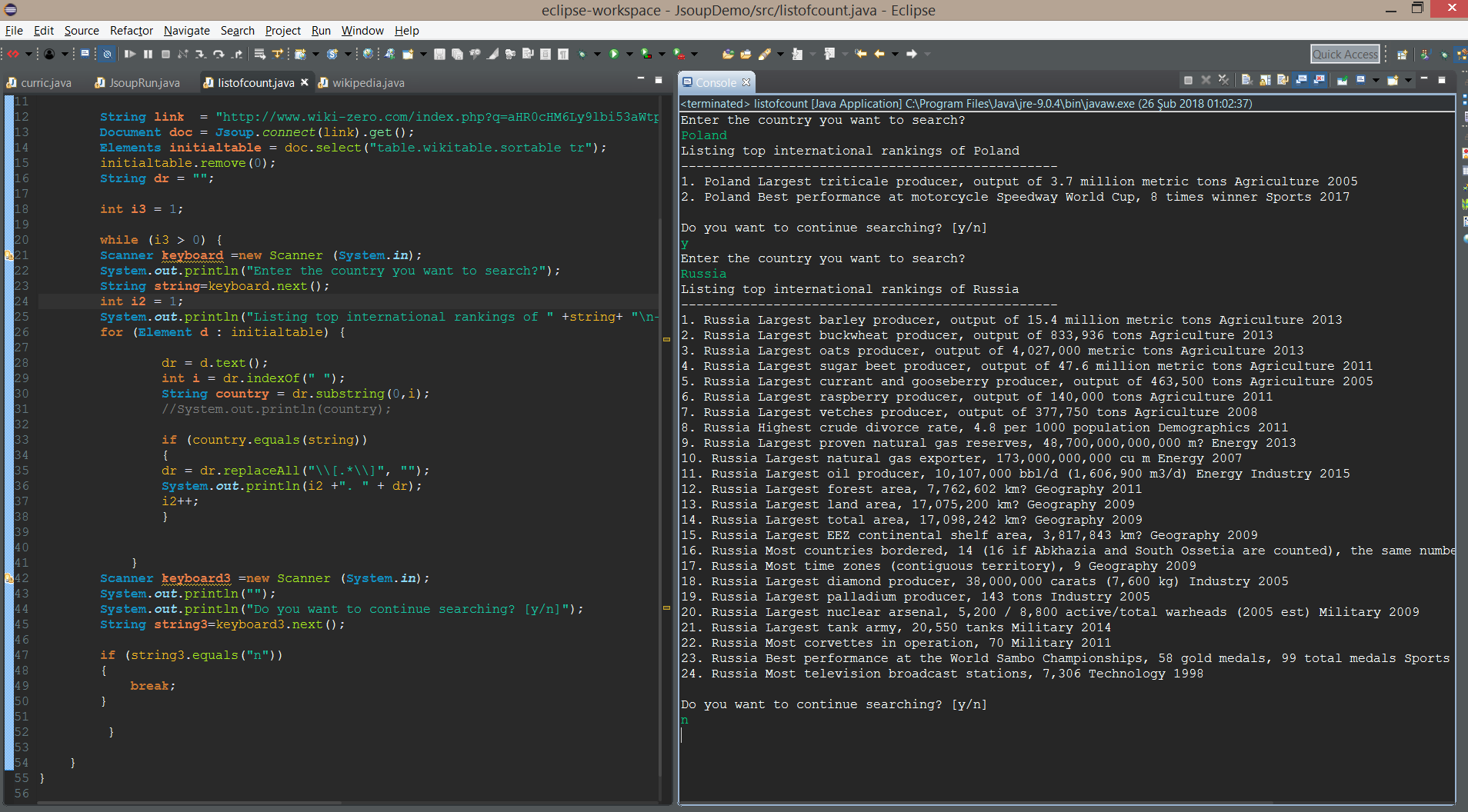Image resolution: width=1468 pixels, height=812 pixels.
Task: Click the warning marker on line 21
Action: point(9,255)
